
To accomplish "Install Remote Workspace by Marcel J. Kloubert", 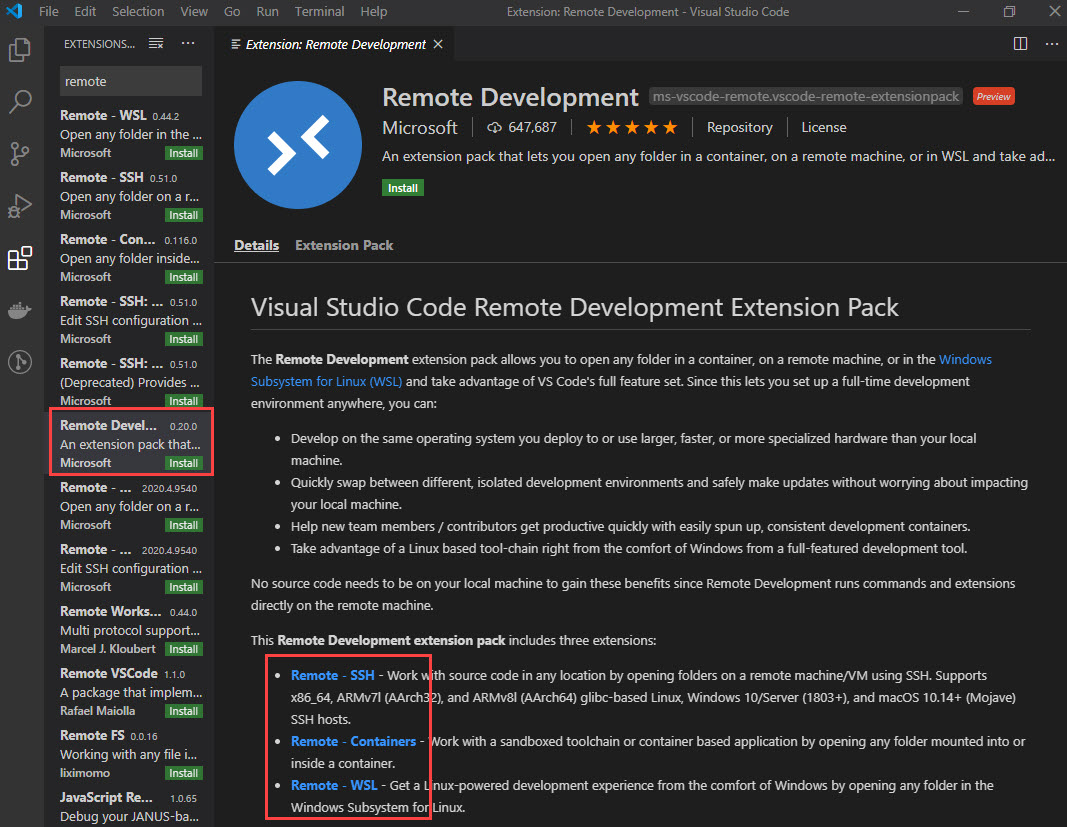I will coord(184,649).
